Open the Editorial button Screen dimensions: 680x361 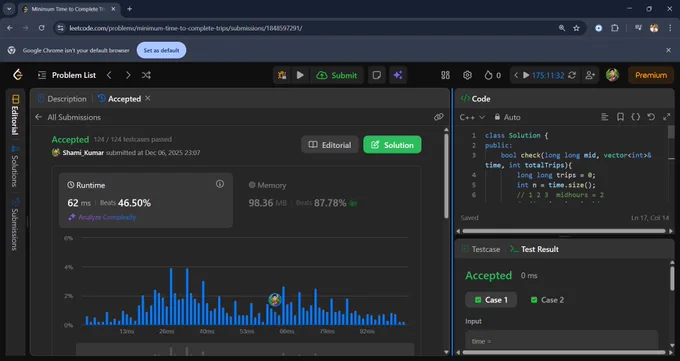(330, 145)
